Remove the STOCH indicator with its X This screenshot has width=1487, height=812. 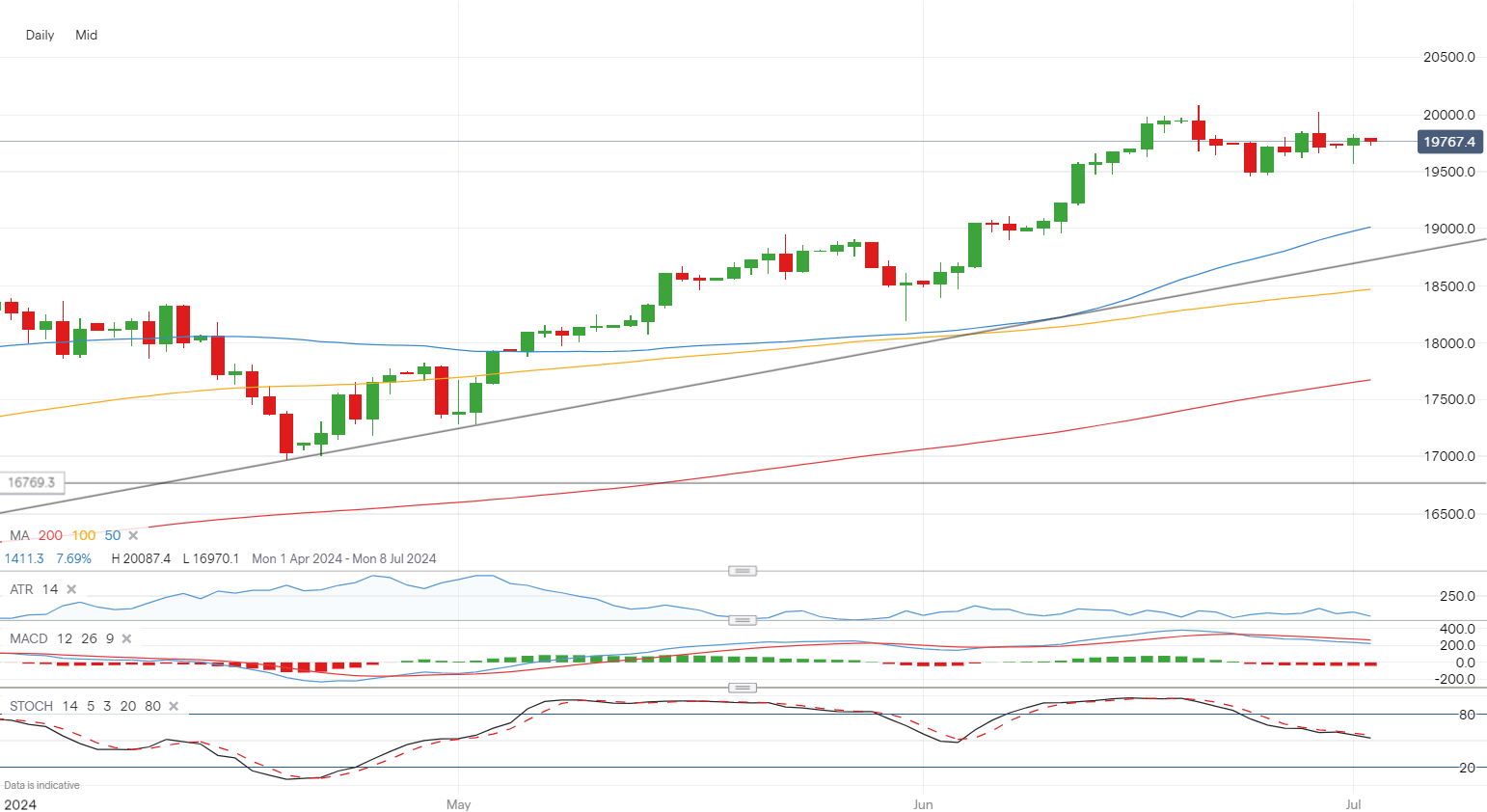[174, 706]
